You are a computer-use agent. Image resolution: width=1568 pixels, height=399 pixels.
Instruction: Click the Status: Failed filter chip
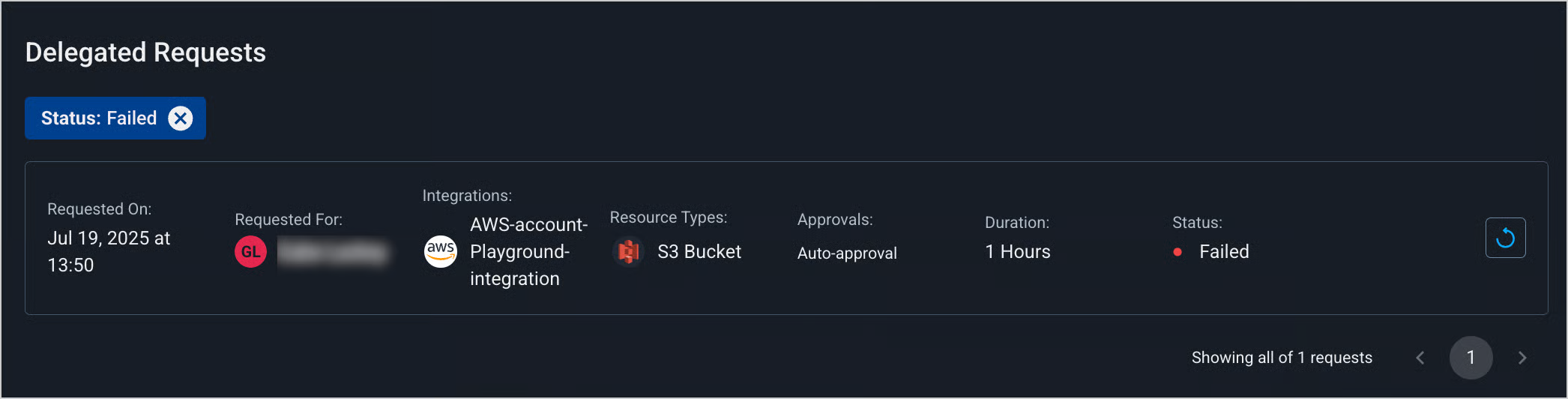coord(99,118)
